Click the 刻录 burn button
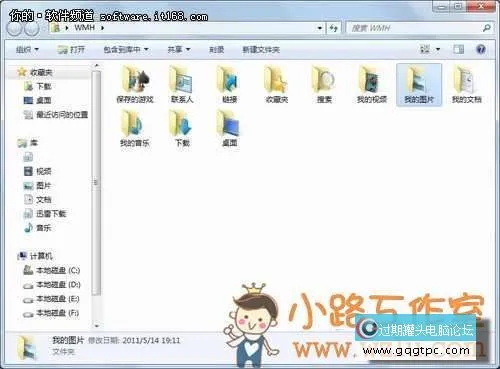This screenshot has width=500, height=369. point(217,50)
